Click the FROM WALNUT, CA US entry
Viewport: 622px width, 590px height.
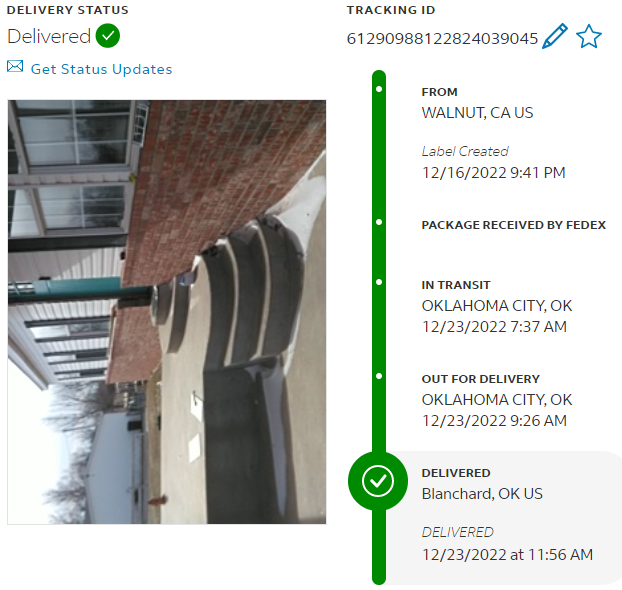pyautogui.click(x=477, y=103)
